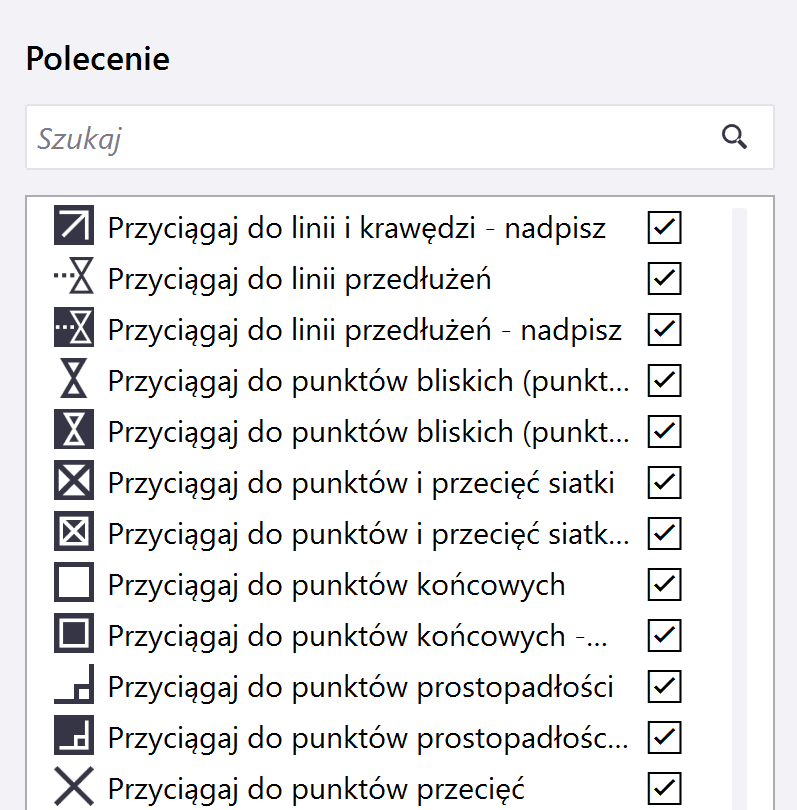This screenshot has width=797, height=810.
Task: Click the magnifying glass search icon
Action: [735, 138]
